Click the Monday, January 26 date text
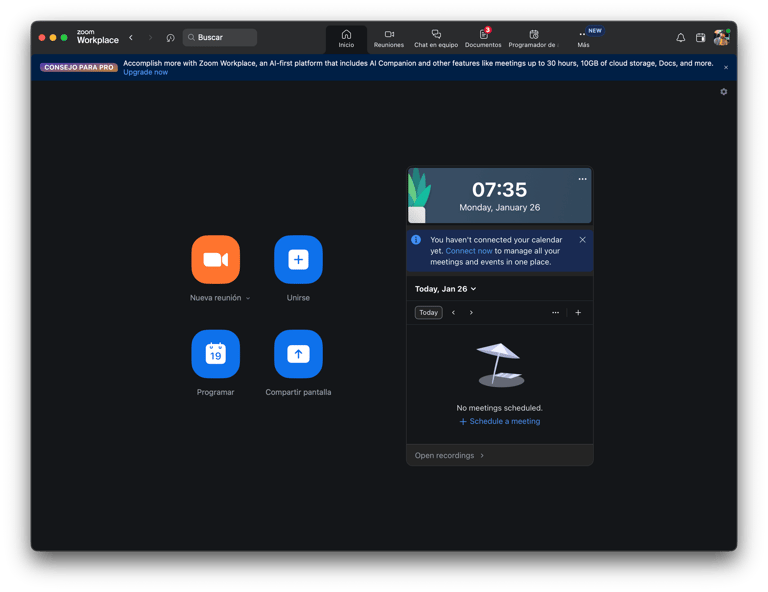Viewport: 768px width, 592px height. 500,208
